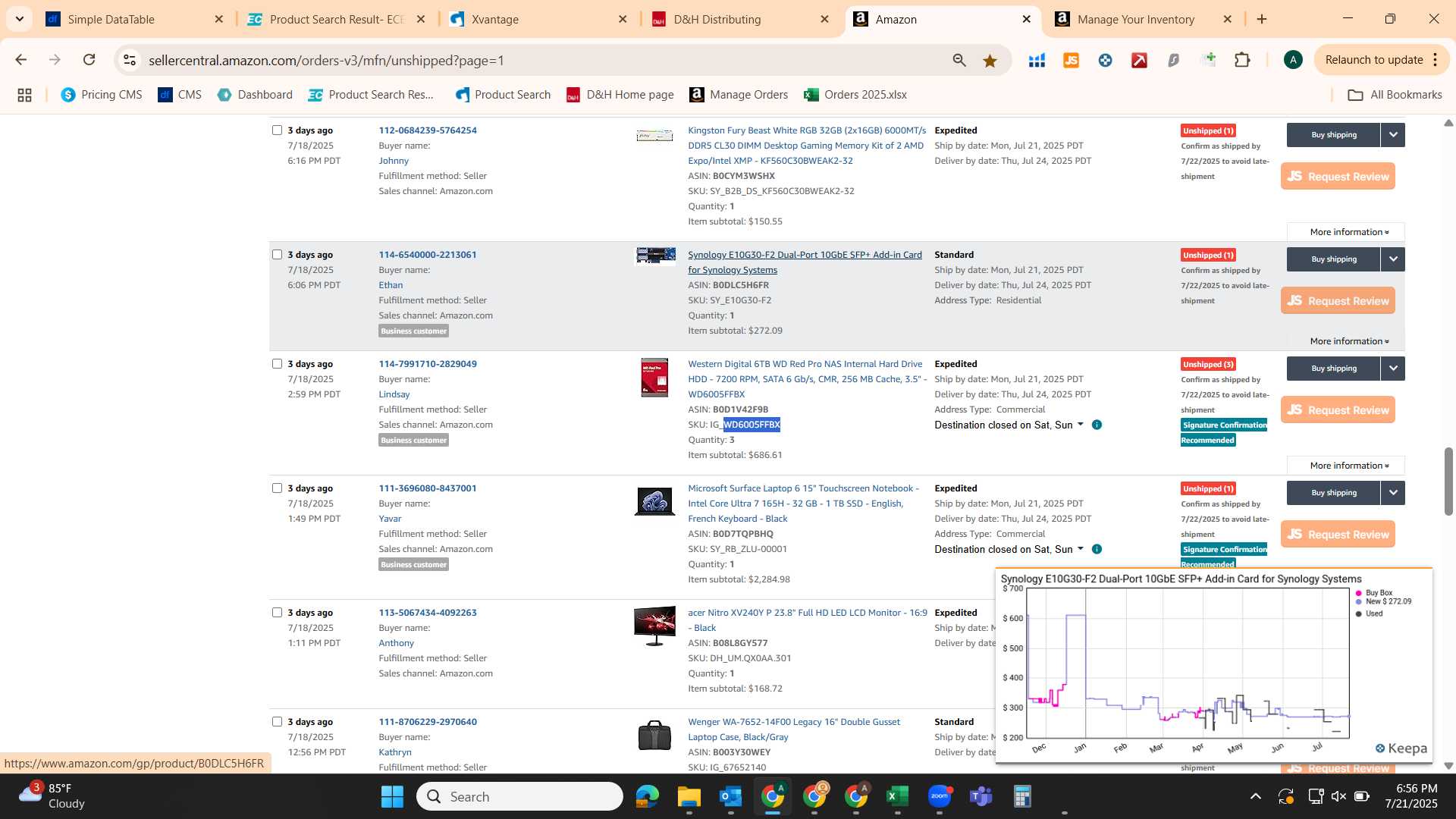Image resolution: width=1456 pixels, height=819 pixels.
Task: Open buyer Ethan's name link
Action: pos(391,285)
